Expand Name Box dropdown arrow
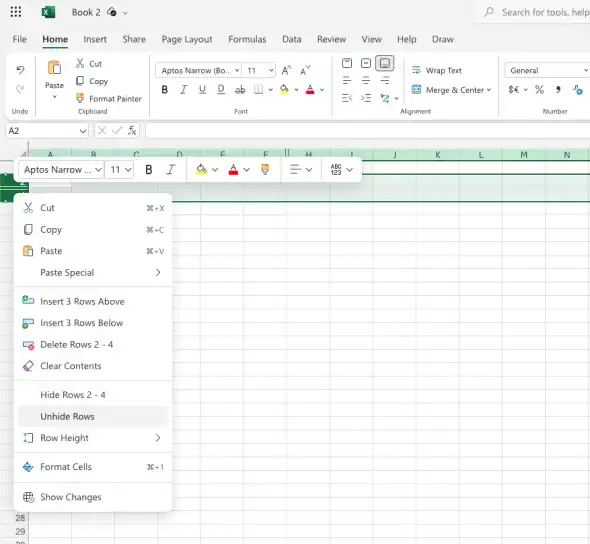The image size is (590, 544). pyautogui.click(x=83, y=131)
